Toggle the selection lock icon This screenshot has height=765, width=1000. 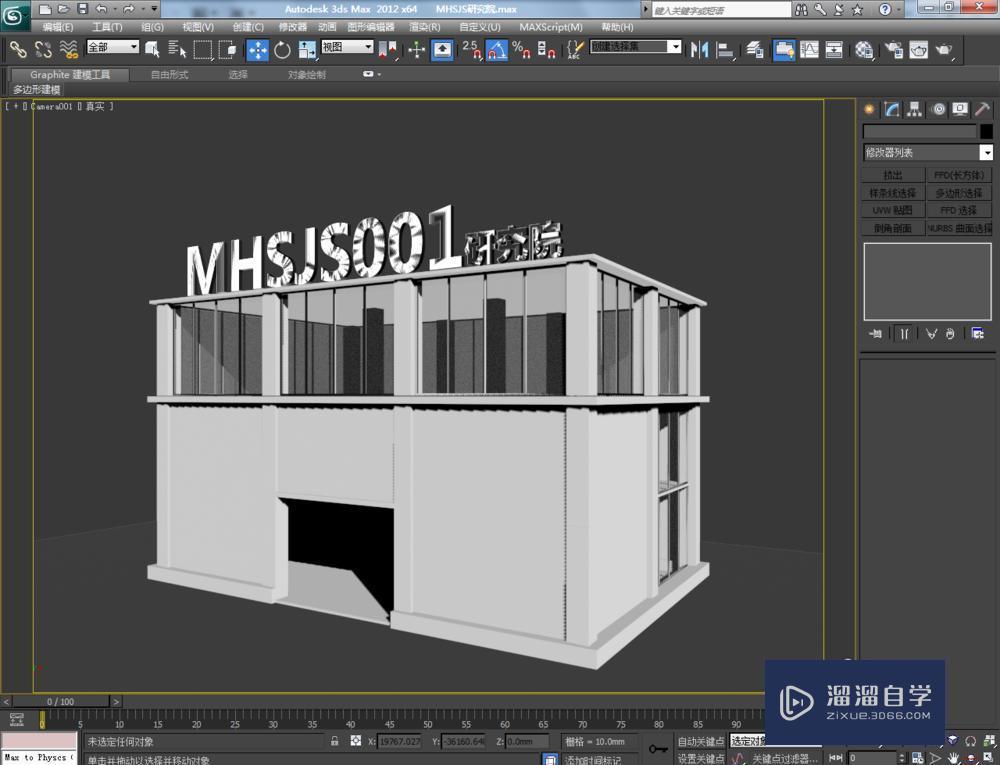335,741
